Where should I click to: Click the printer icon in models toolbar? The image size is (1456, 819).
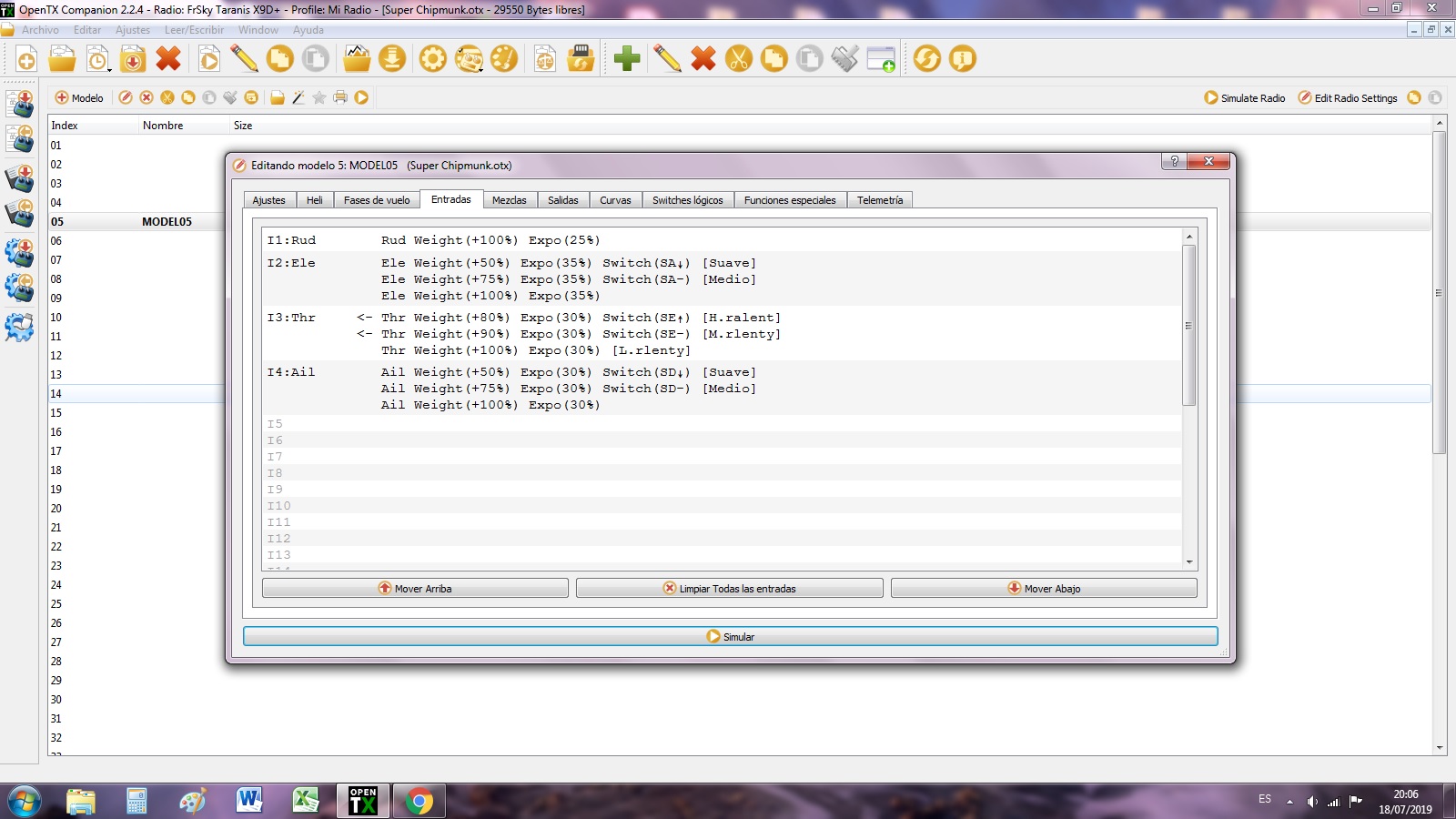click(340, 98)
